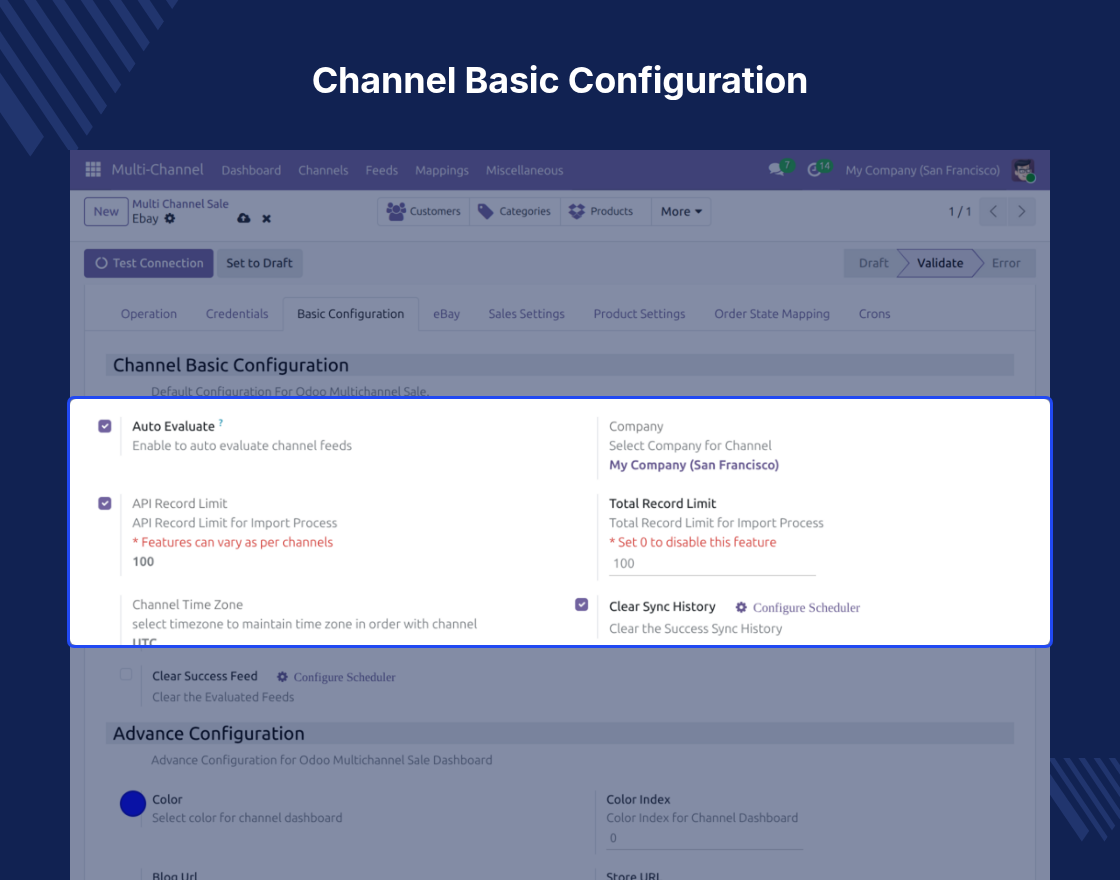
Task: Click the blue Color swatch
Action: coord(133,804)
